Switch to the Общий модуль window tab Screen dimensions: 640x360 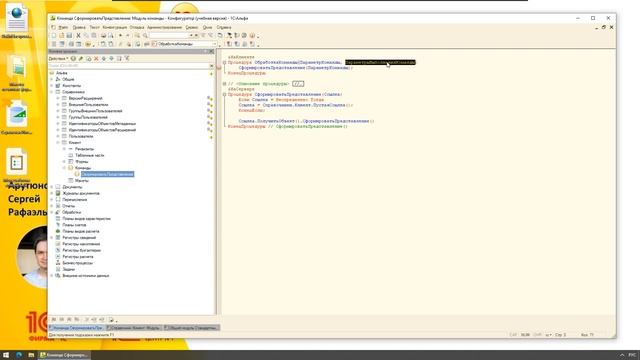click(x=191, y=328)
